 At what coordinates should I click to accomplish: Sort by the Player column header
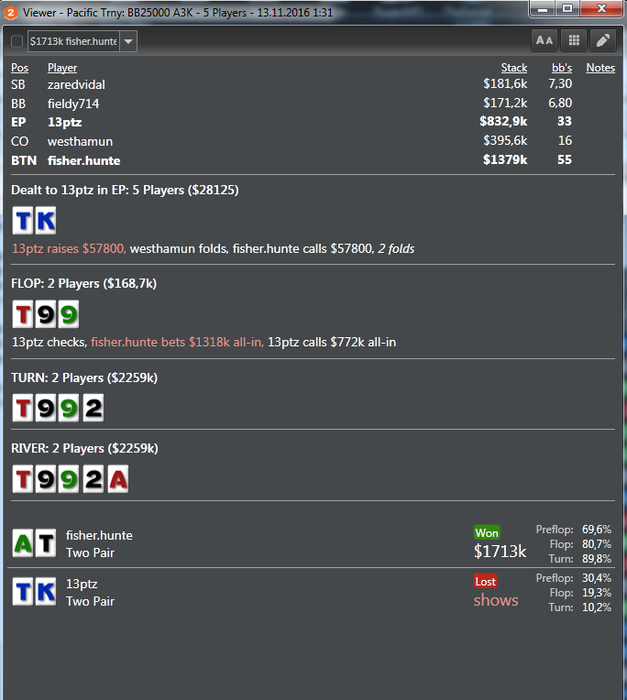pyautogui.click(x=62, y=68)
